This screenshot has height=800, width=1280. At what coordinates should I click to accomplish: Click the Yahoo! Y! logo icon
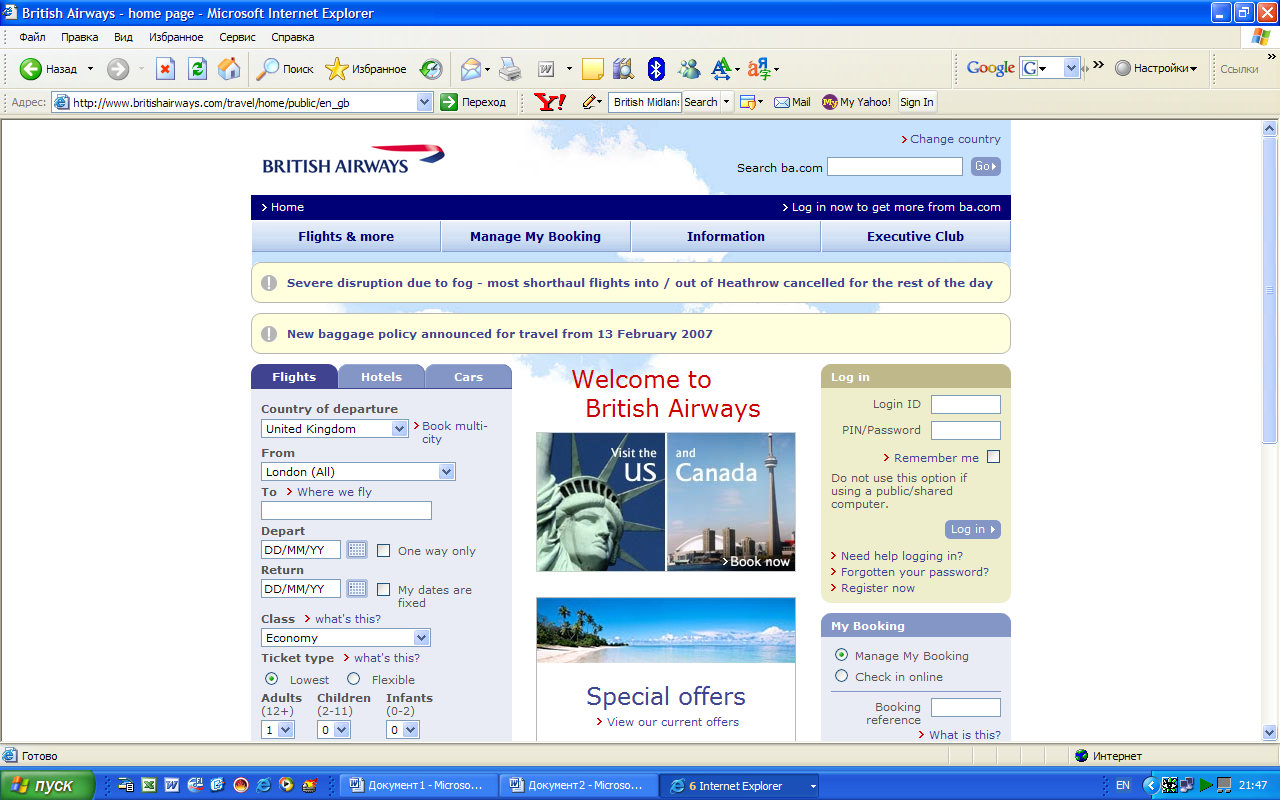point(550,102)
